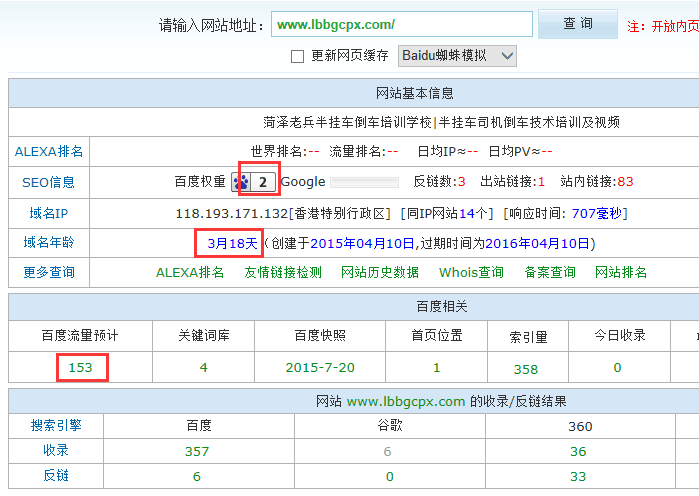
Task: Open the Whois查询 link
Action: click(x=471, y=272)
